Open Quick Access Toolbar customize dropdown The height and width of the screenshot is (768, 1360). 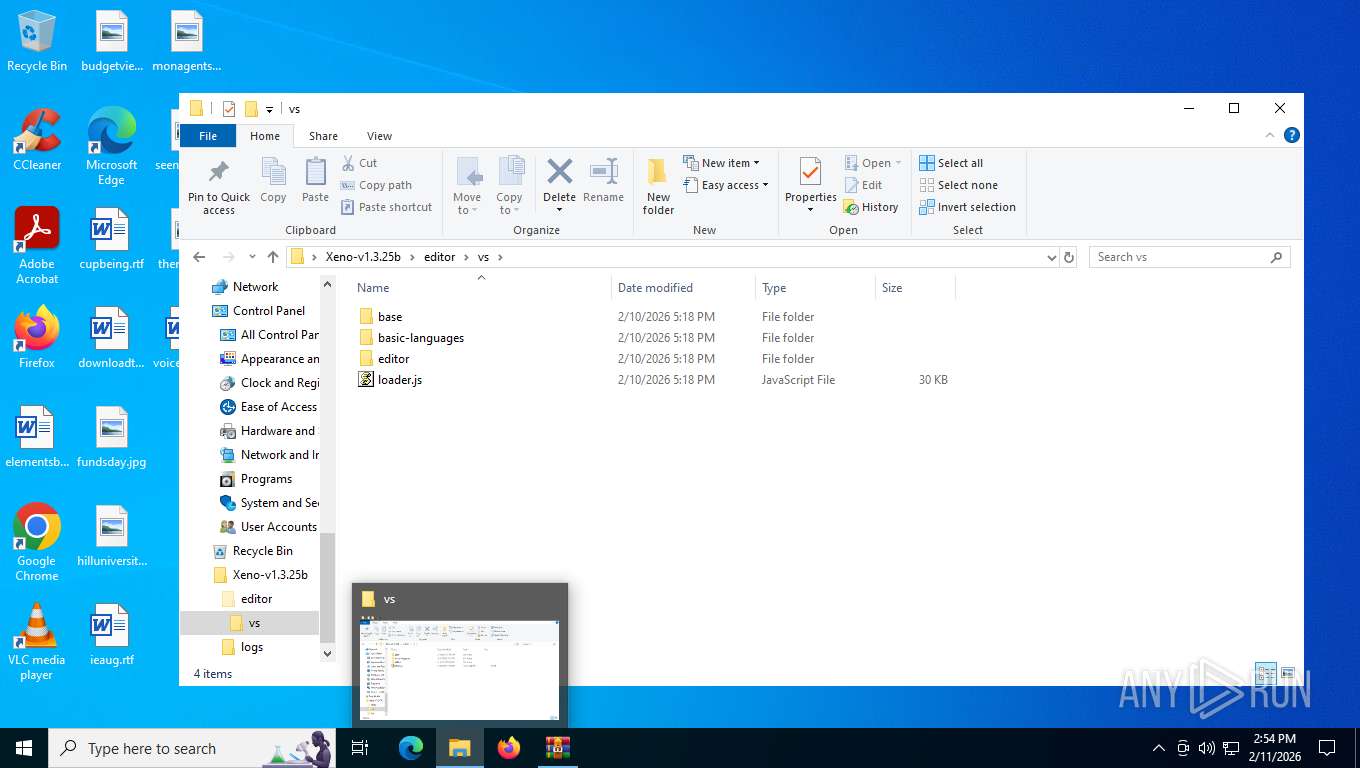pyautogui.click(x=269, y=110)
